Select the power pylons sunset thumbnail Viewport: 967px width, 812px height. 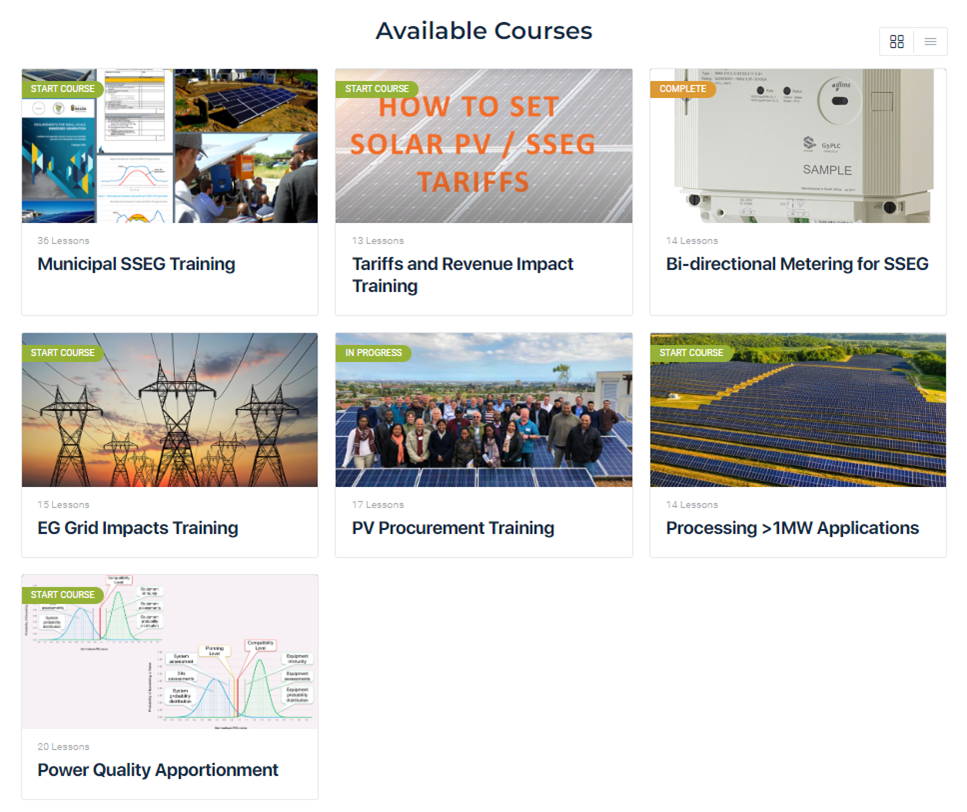point(170,410)
